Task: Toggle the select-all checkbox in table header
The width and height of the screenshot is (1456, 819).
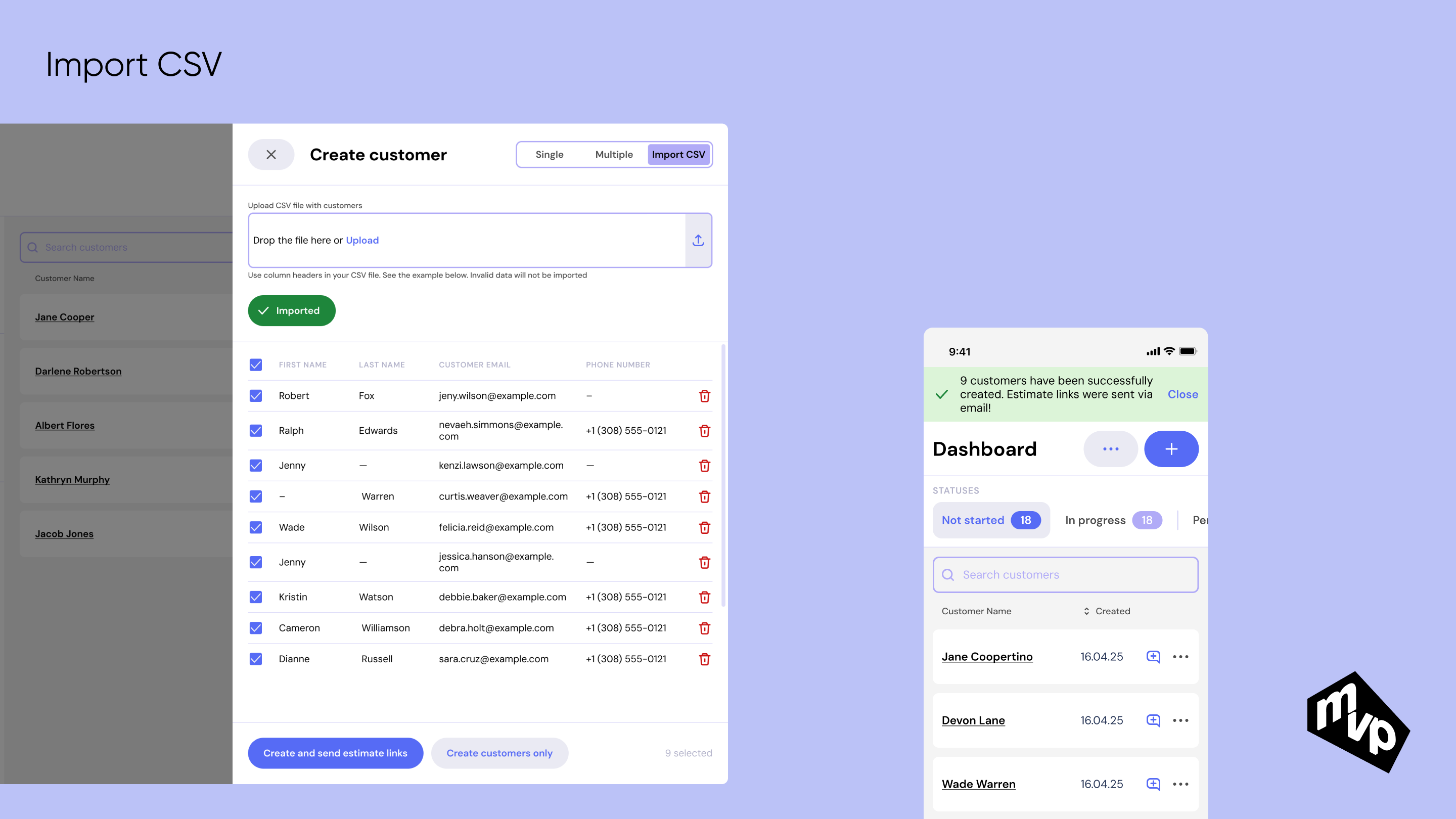Action: [256, 365]
